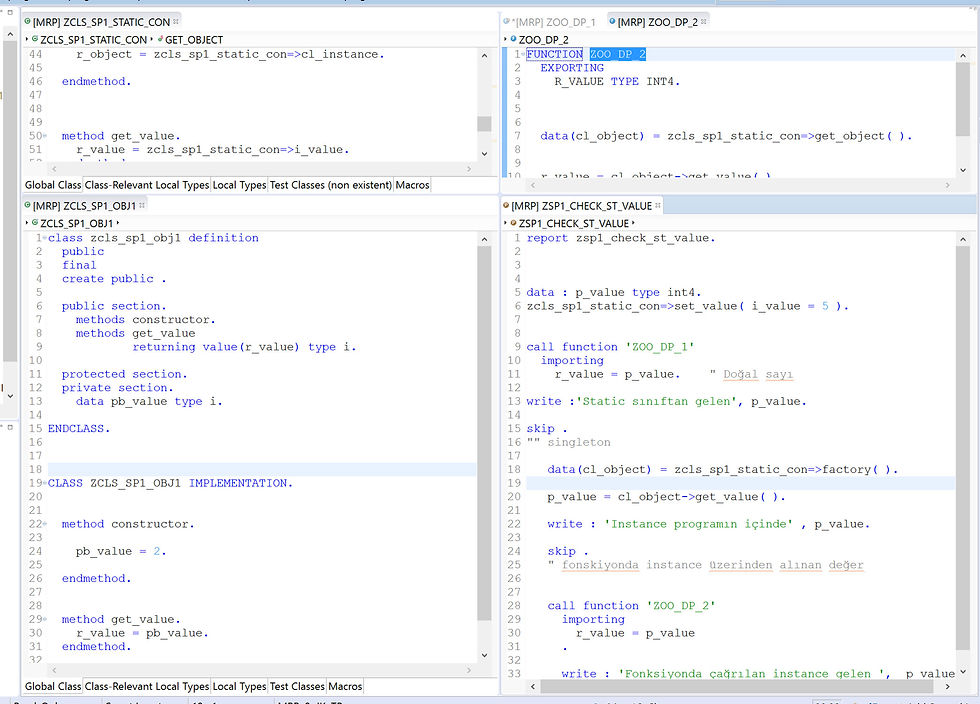Place cursor on 'R_VALUE TYPE INT4.' line

coord(617,81)
